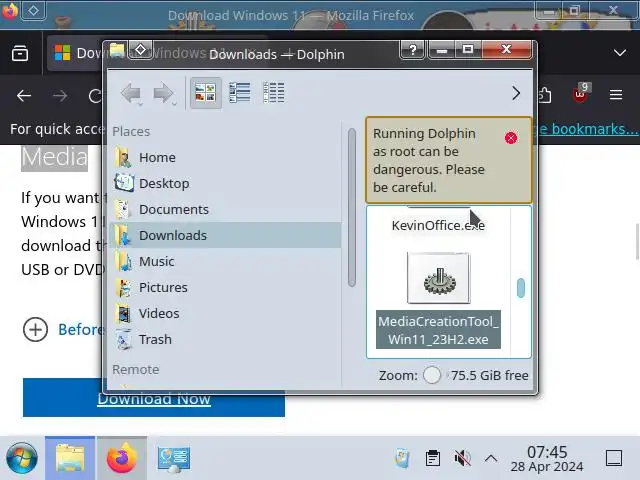640x480 pixels.
Task: Open Firefox hamburger application menu
Action: tap(616, 95)
